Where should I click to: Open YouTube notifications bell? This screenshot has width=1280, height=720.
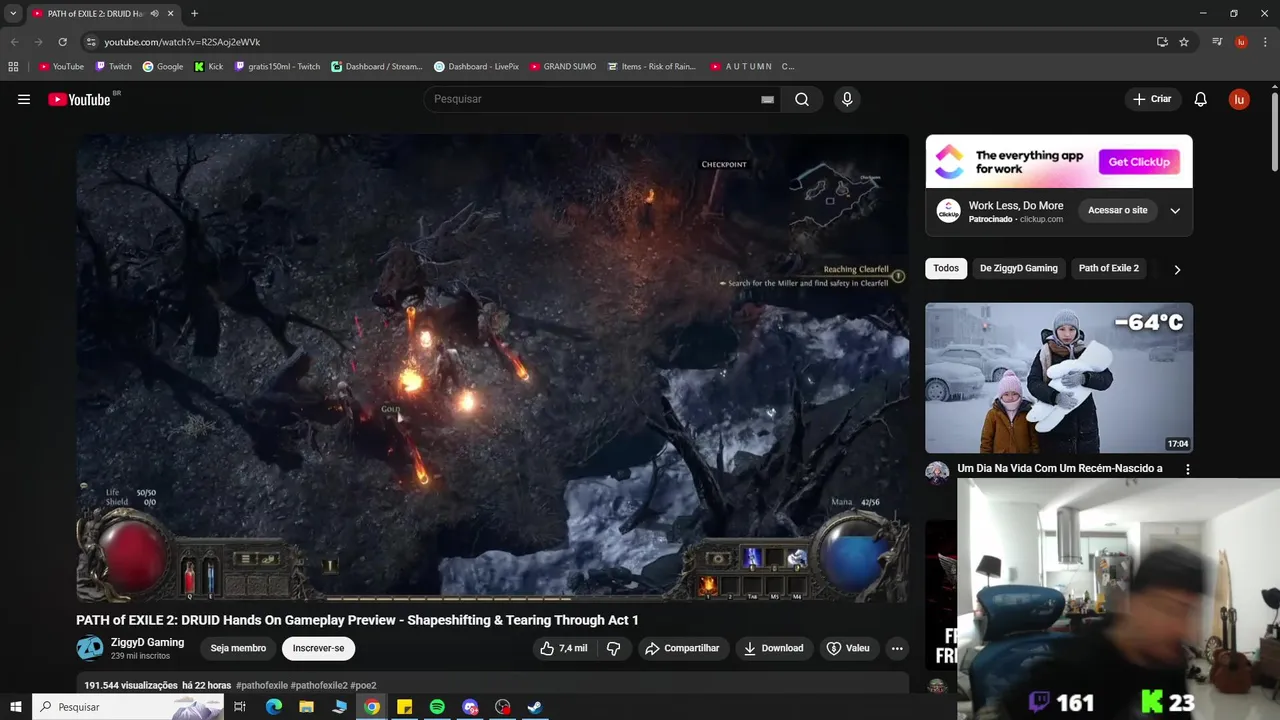(x=1201, y=99)
